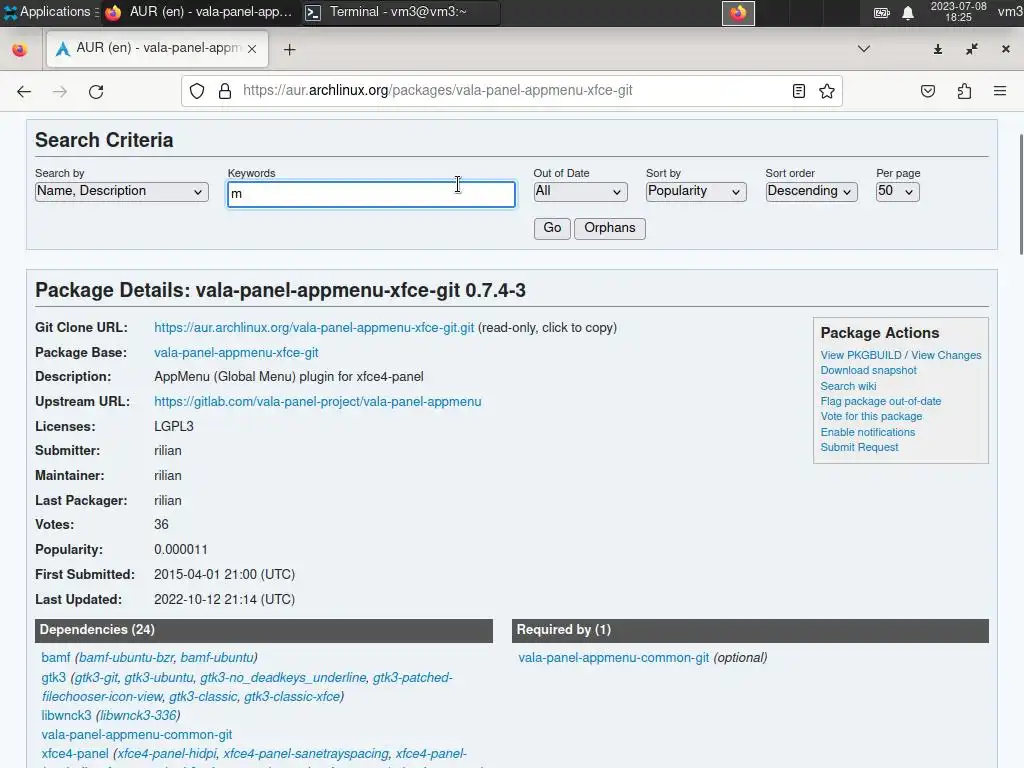The width and height of the screenshot is (1024, 768).
Task: Open the Sort by Popularity dropdown
Action: click(696, 191)
